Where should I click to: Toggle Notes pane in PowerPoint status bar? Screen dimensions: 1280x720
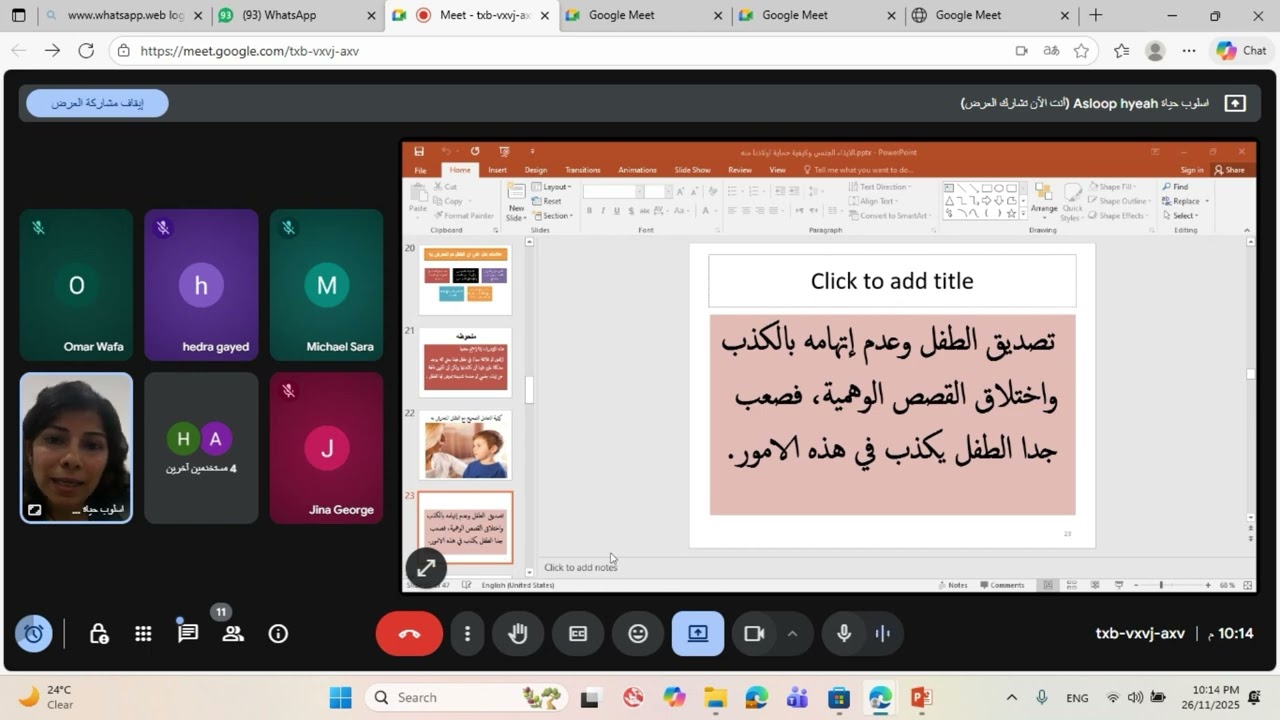coord(952,585)
